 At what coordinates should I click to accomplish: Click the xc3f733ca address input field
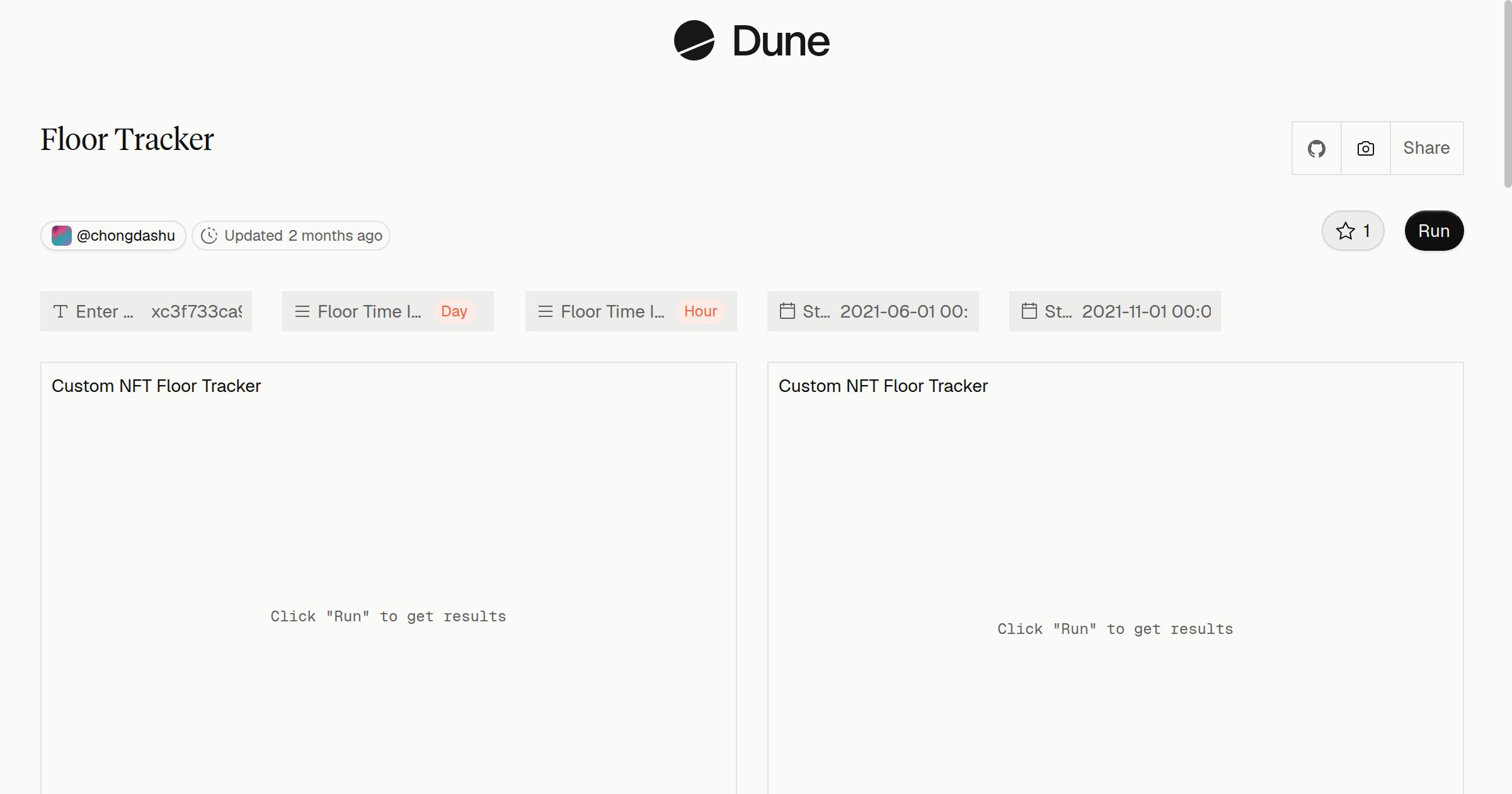tap(197, 311)
